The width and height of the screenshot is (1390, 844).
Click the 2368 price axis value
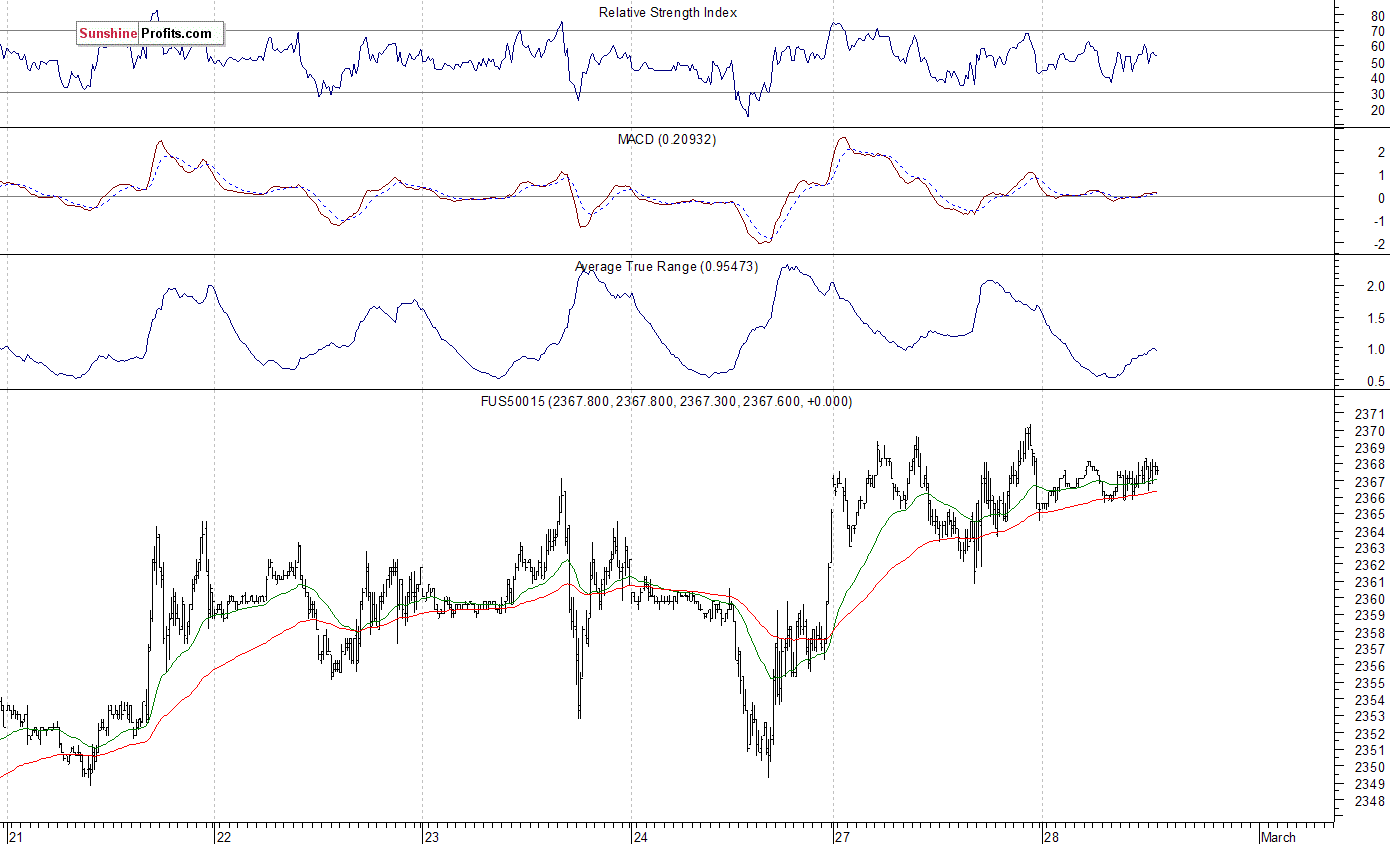coord(1369,464)
